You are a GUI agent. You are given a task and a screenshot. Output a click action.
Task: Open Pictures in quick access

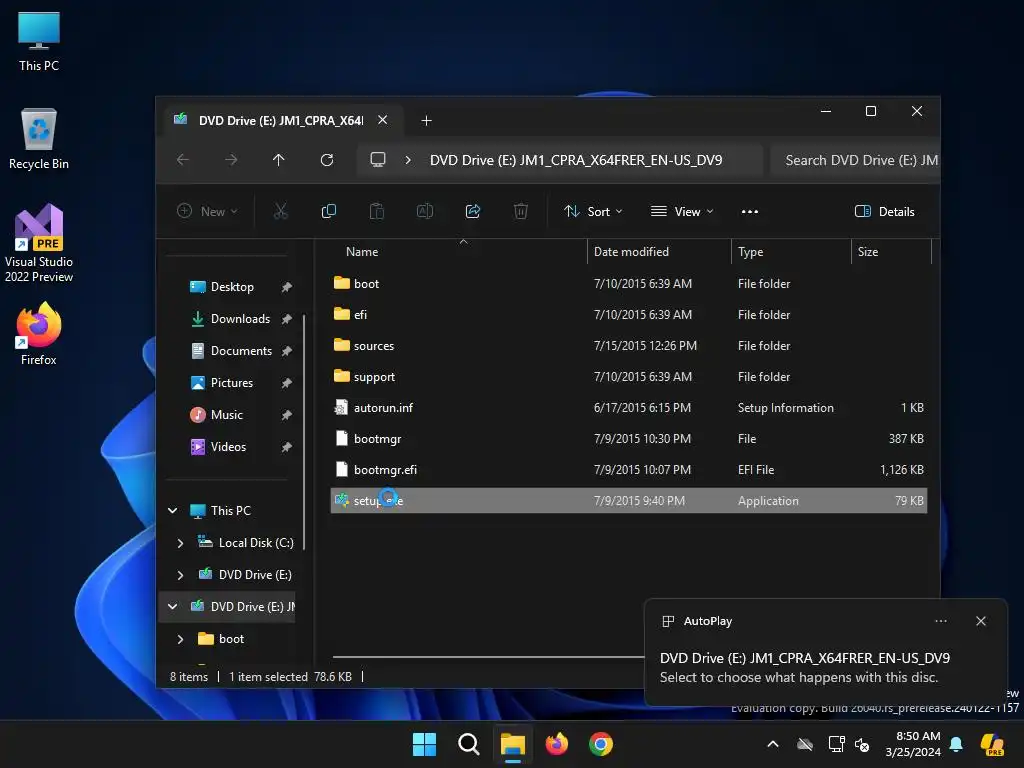point(232,383)
